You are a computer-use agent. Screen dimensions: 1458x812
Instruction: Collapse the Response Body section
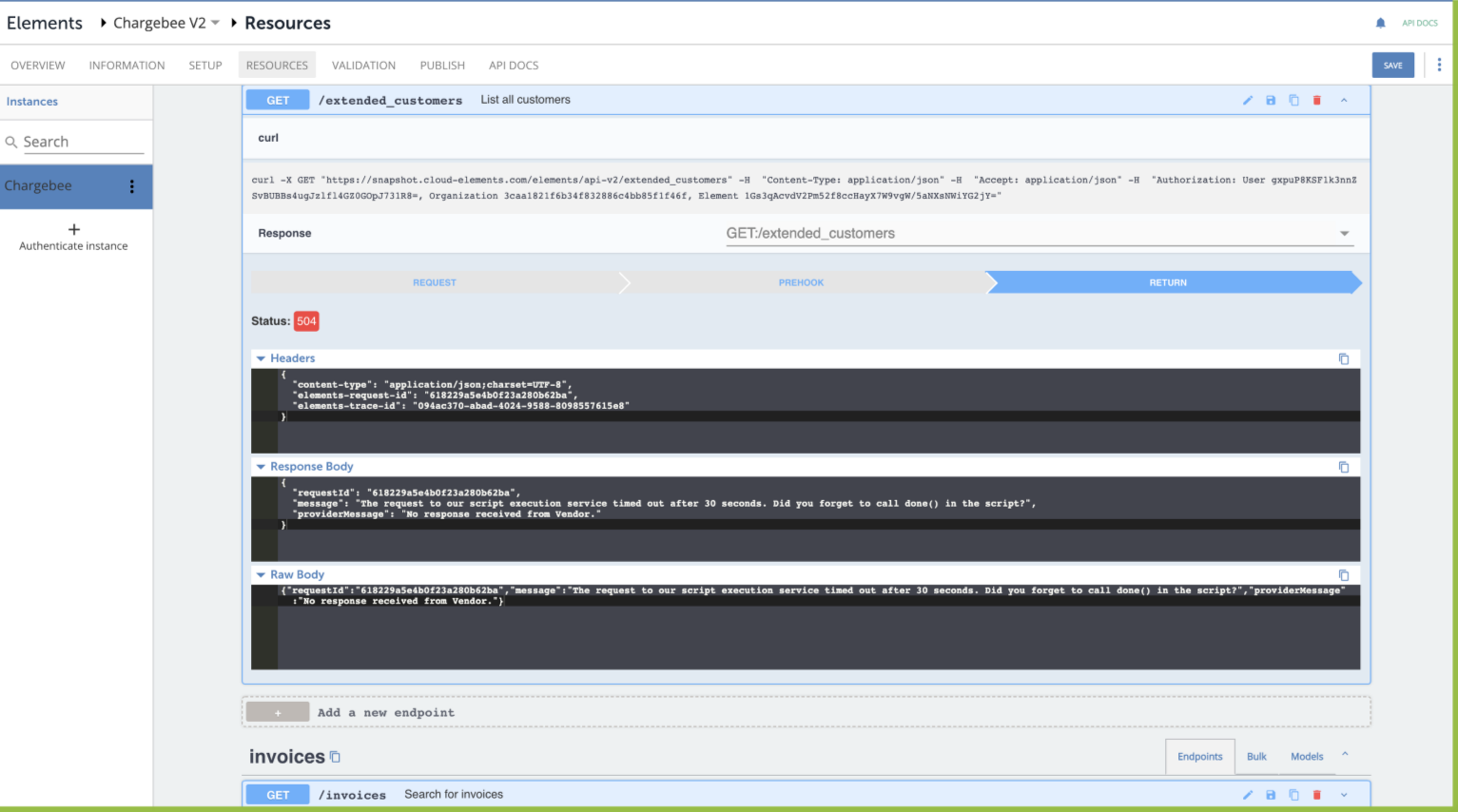[x=261, y=467]
